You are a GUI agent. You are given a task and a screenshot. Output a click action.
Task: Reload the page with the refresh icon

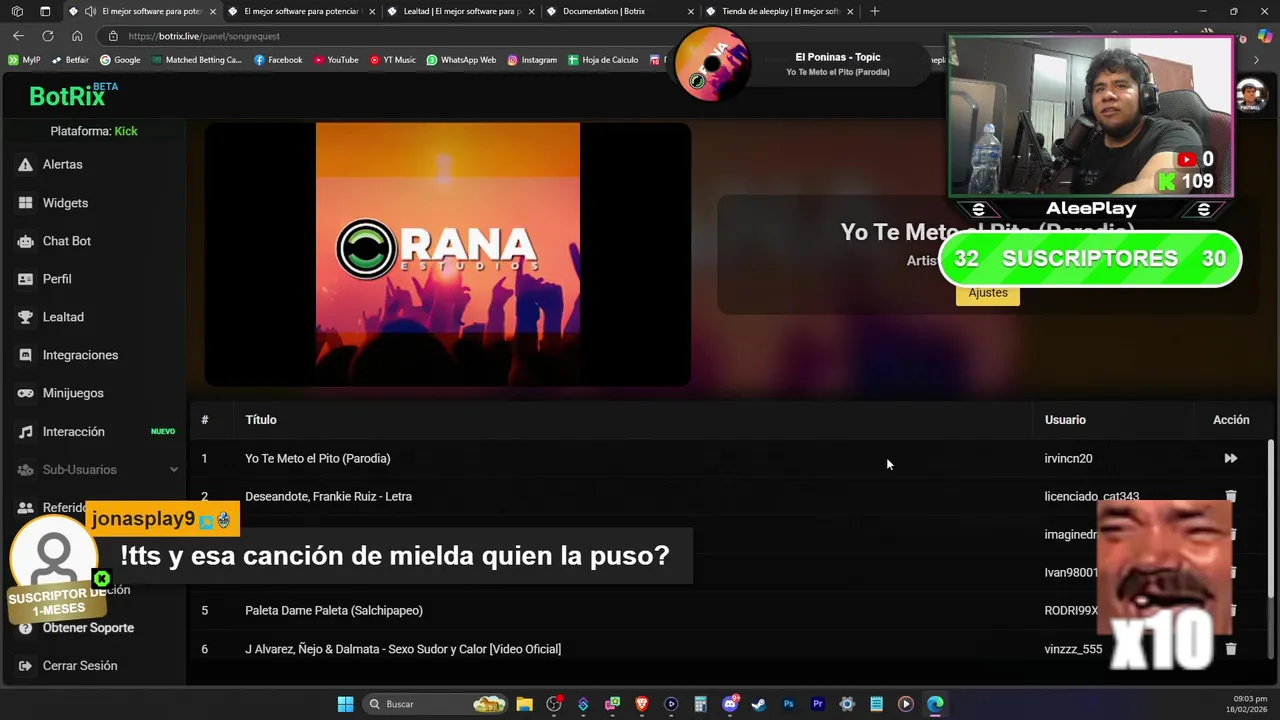click(x=47, y=36)
